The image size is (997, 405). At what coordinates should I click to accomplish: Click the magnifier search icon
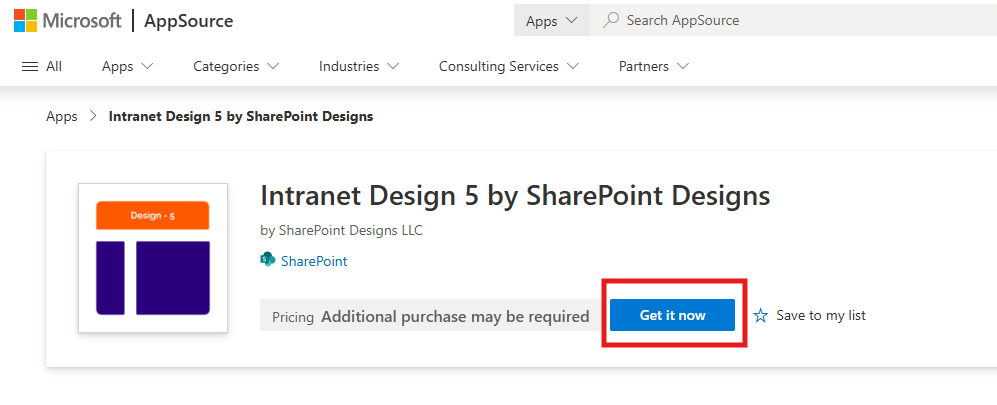point(611,20)
